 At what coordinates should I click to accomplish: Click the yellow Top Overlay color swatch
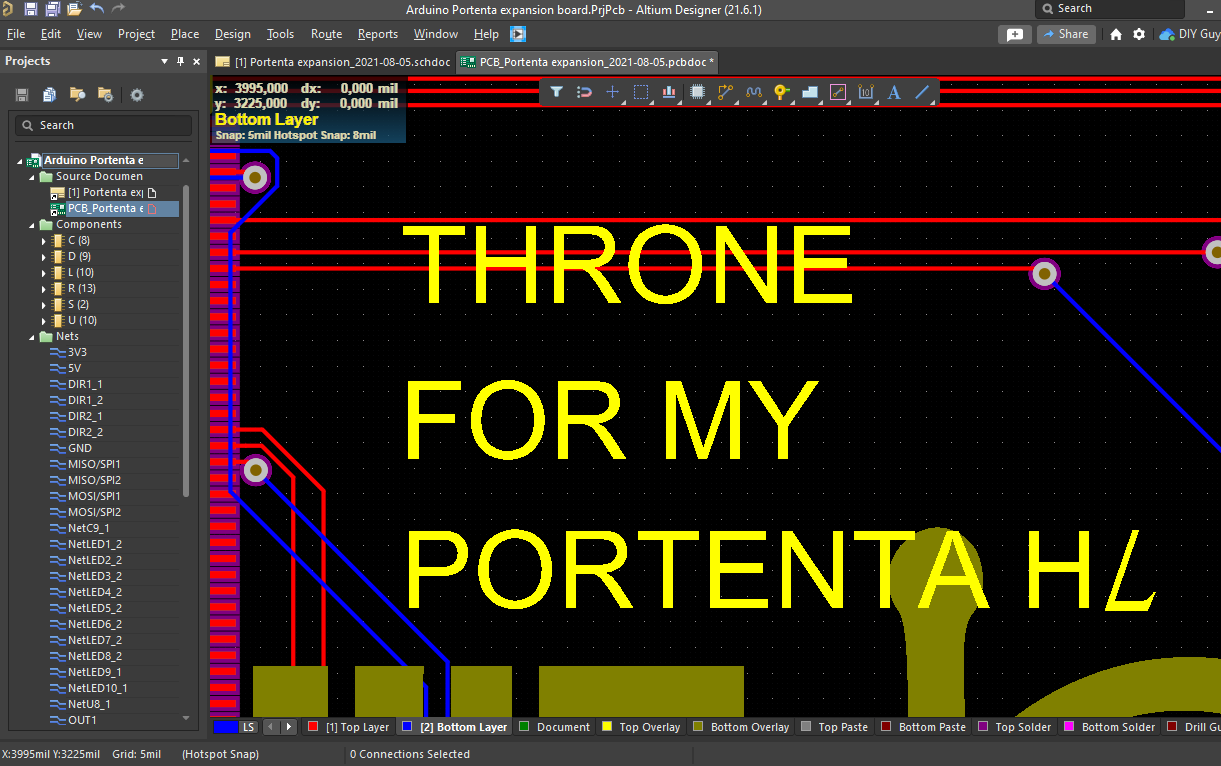pos(606,727)
